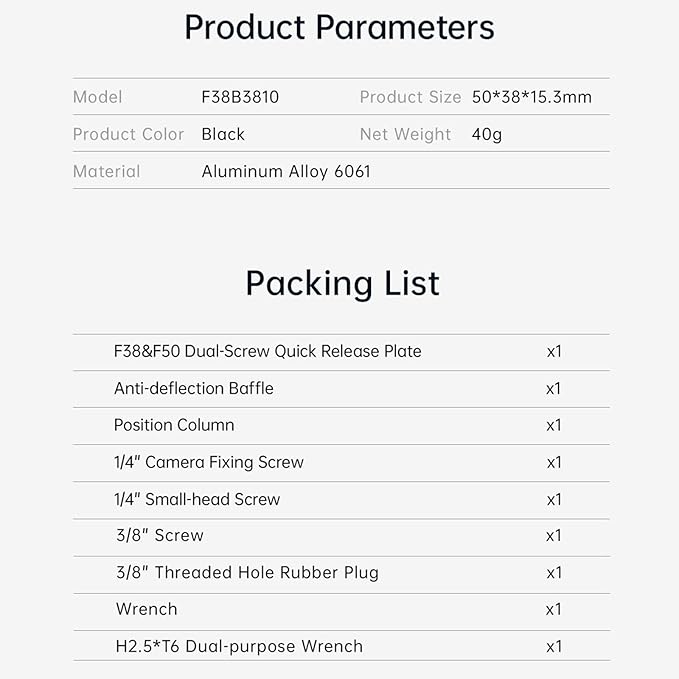Click the Anti-deflection Baffle item
Screen dimensions: 679x679
click(x=194, y=388)
